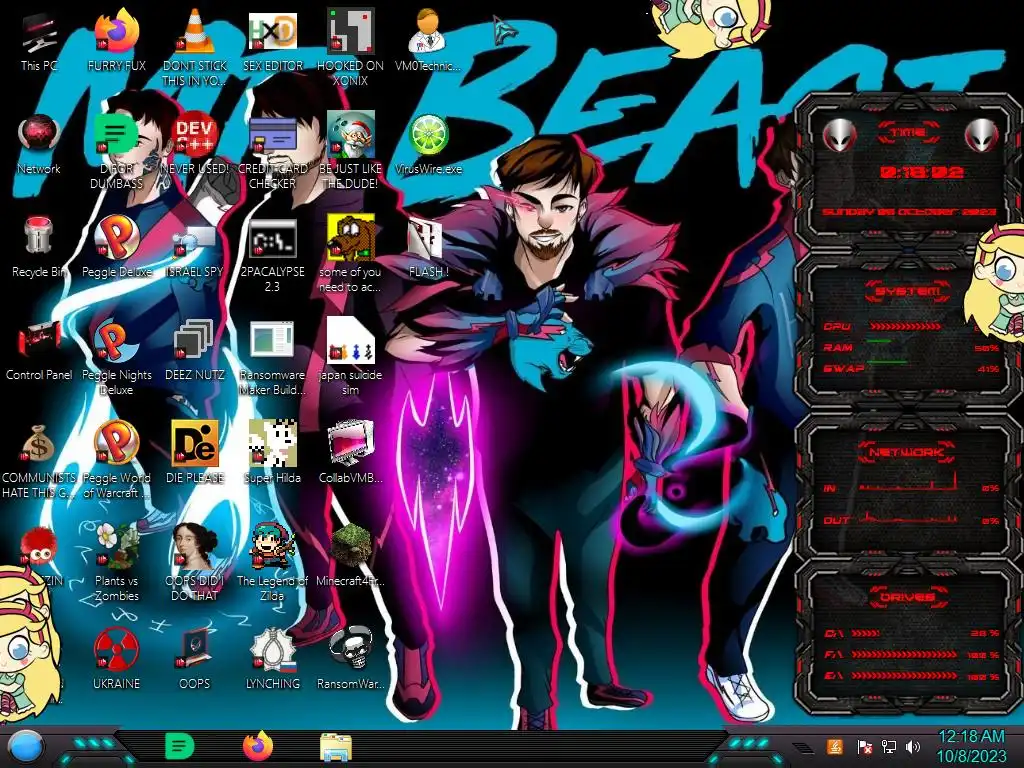Click the red-flag tray notification icon
The image size is (1024, 768).
tap(865, 746)
